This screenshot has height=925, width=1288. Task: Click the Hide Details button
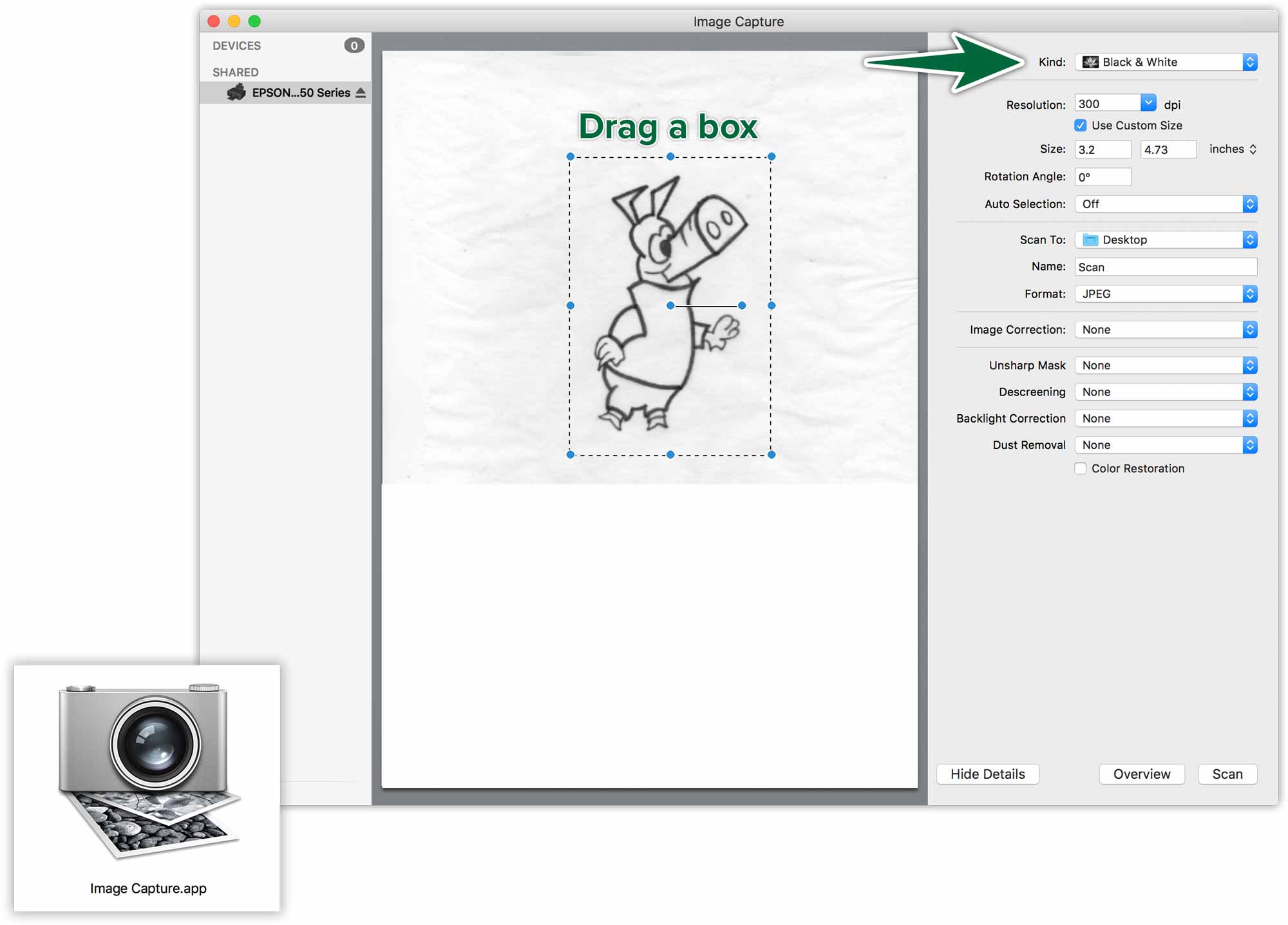coord(988,774)
